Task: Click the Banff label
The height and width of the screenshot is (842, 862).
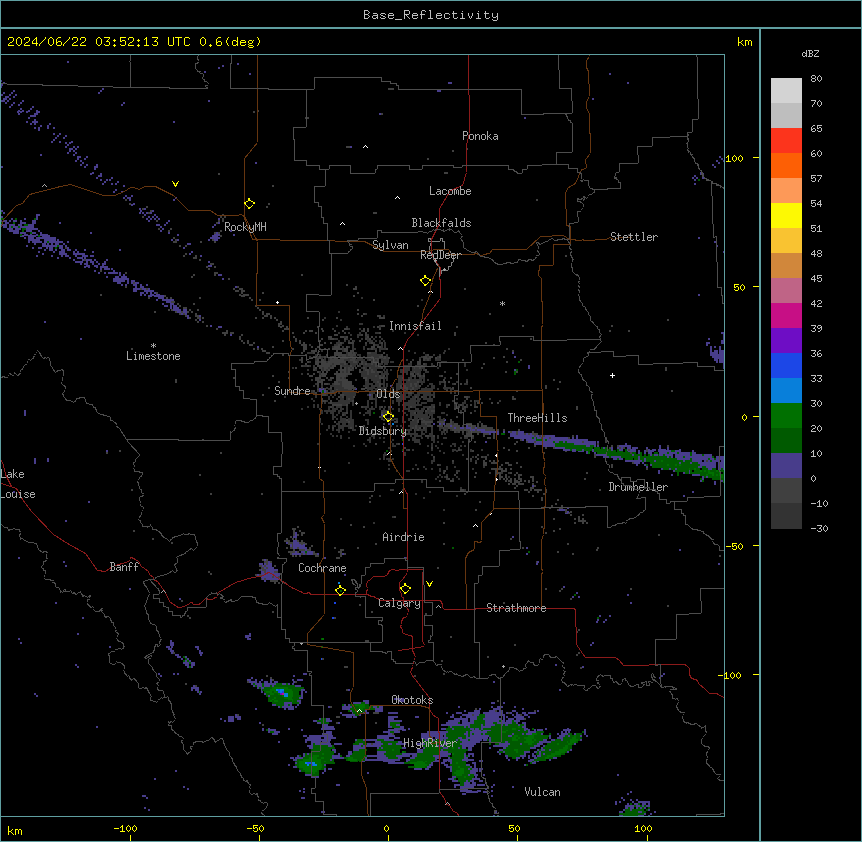Action: [124, 567]
